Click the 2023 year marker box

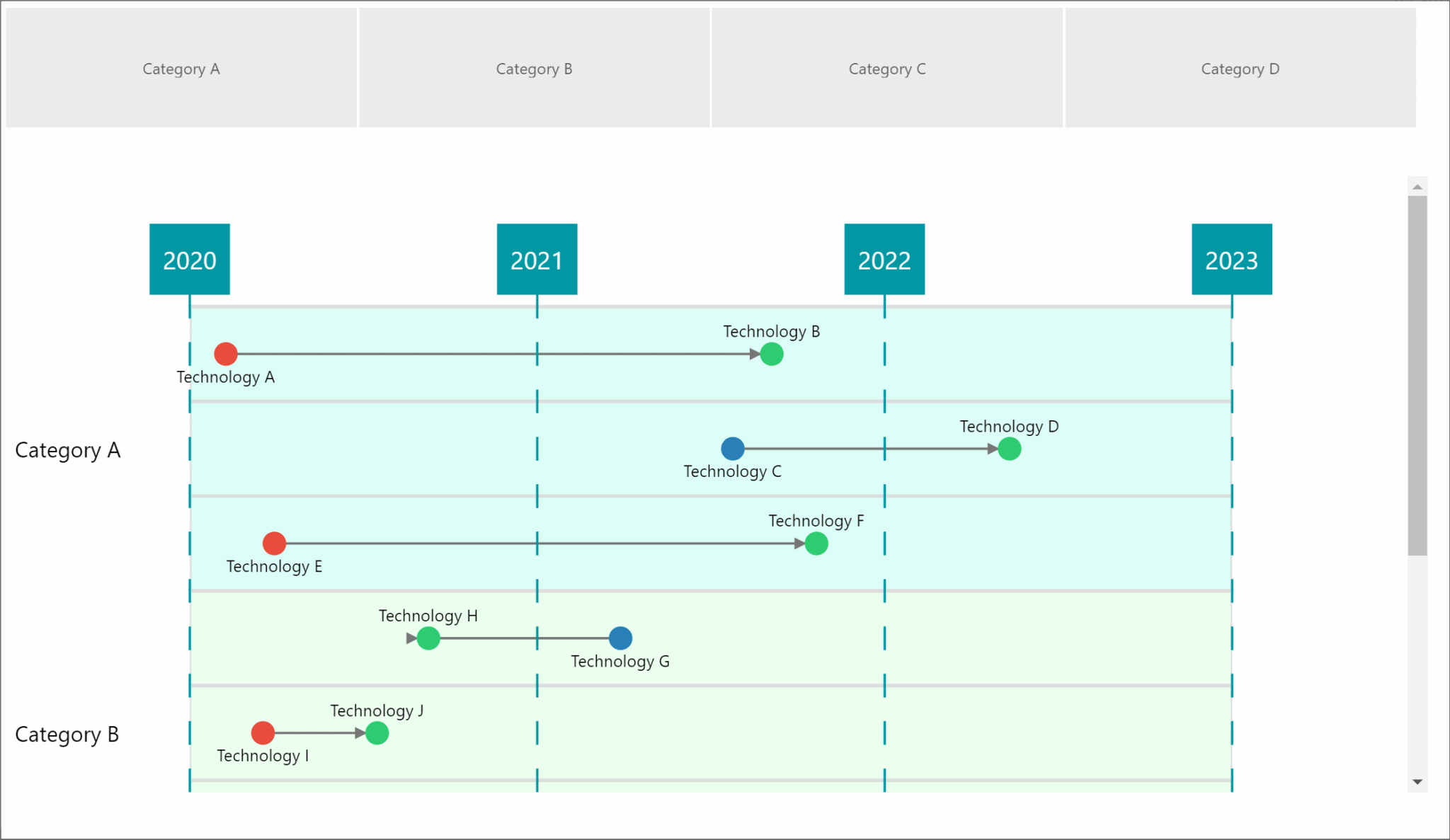coord(1232,260)
